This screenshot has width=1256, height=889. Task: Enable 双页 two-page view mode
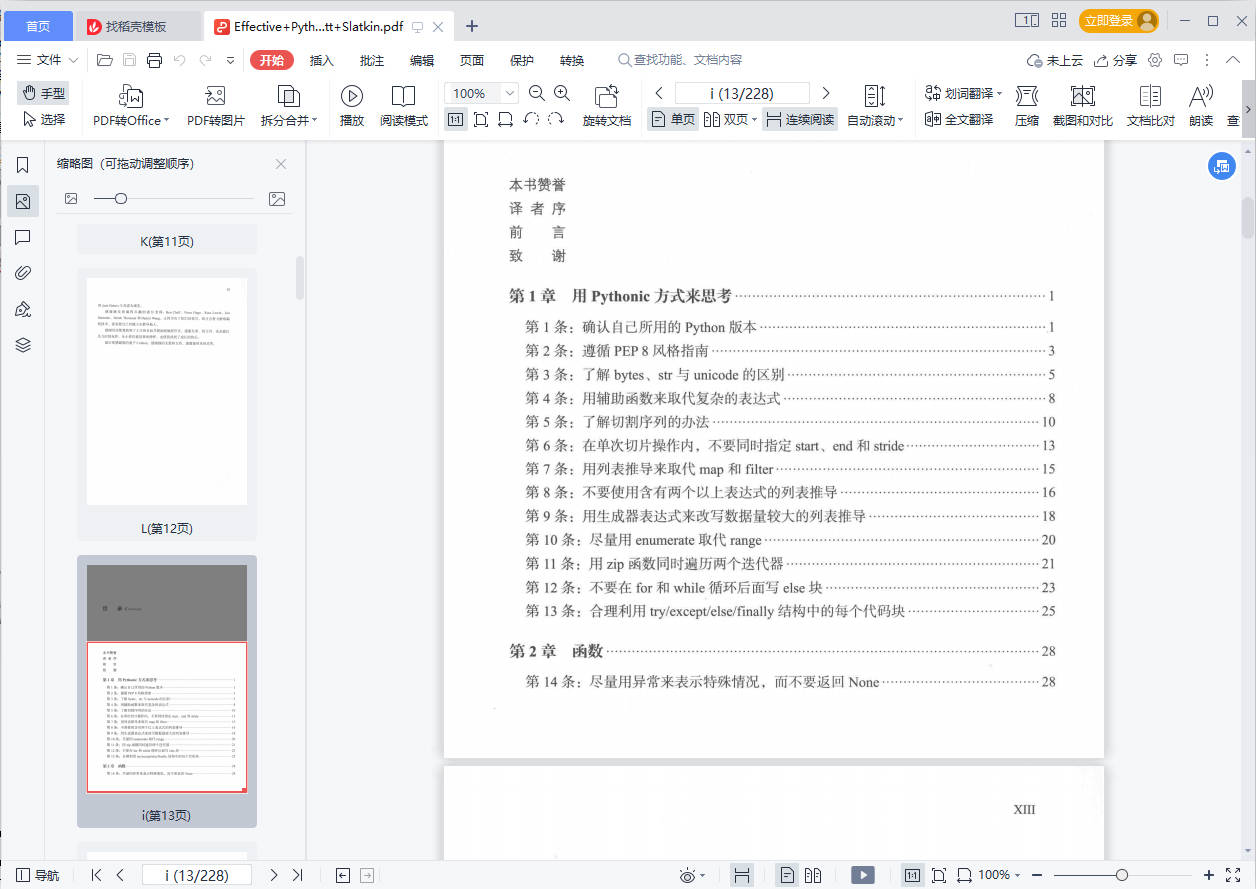730,120
